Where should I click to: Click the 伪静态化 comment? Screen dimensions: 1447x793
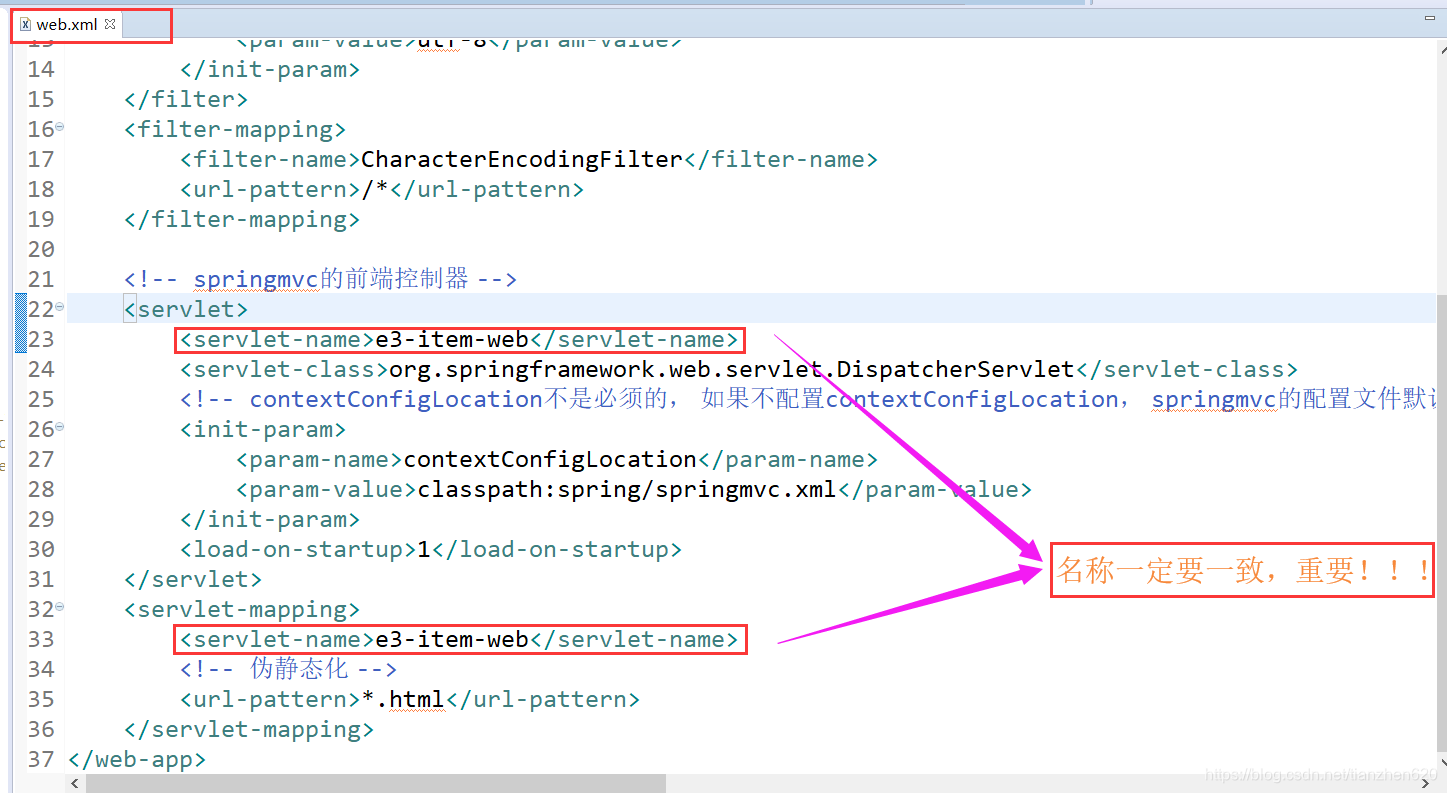tap(289, 669)
